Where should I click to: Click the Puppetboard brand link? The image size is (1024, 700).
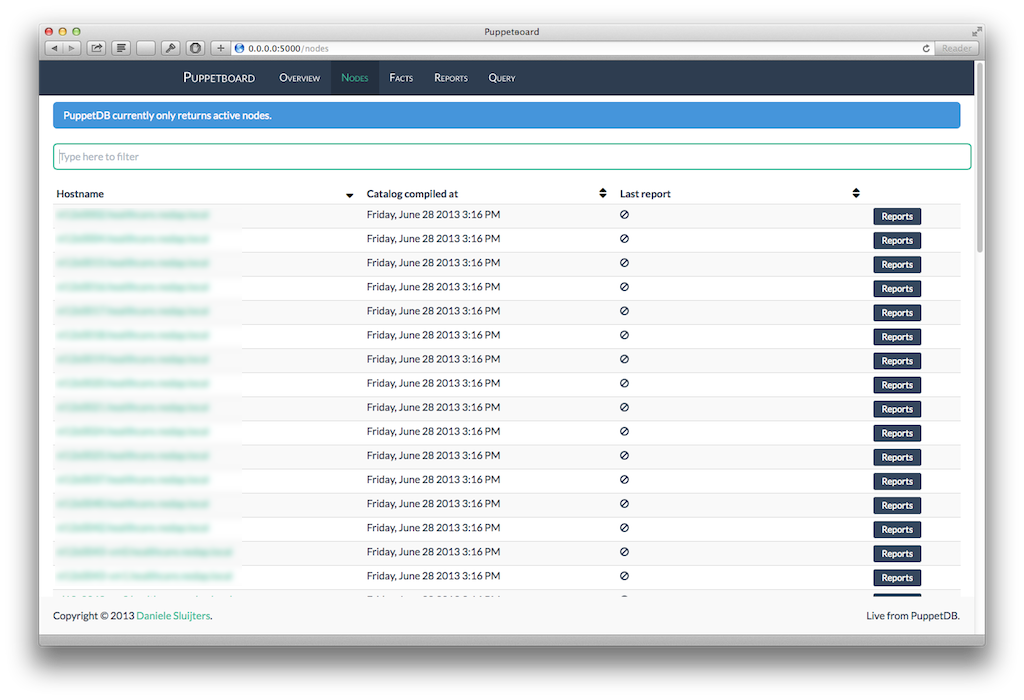click(x=219, y=78)
